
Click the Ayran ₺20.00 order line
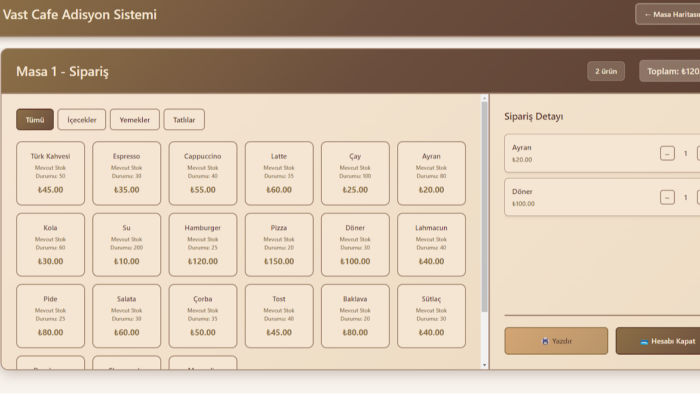tap(602, 153)
